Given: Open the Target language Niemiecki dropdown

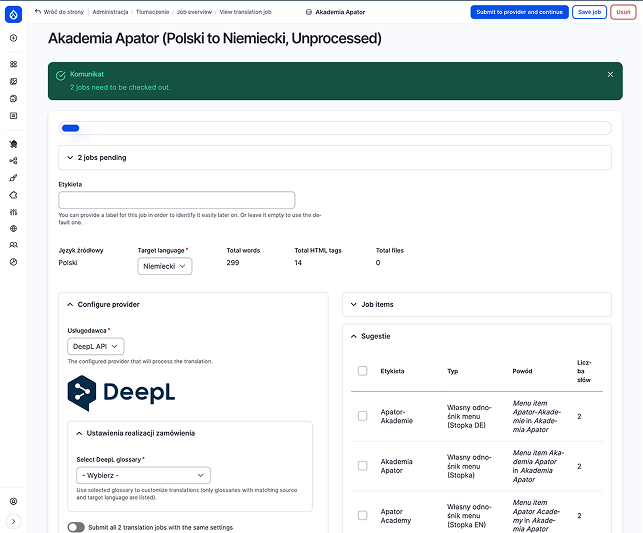Looking at the screenshot, I should click(164, 266).
